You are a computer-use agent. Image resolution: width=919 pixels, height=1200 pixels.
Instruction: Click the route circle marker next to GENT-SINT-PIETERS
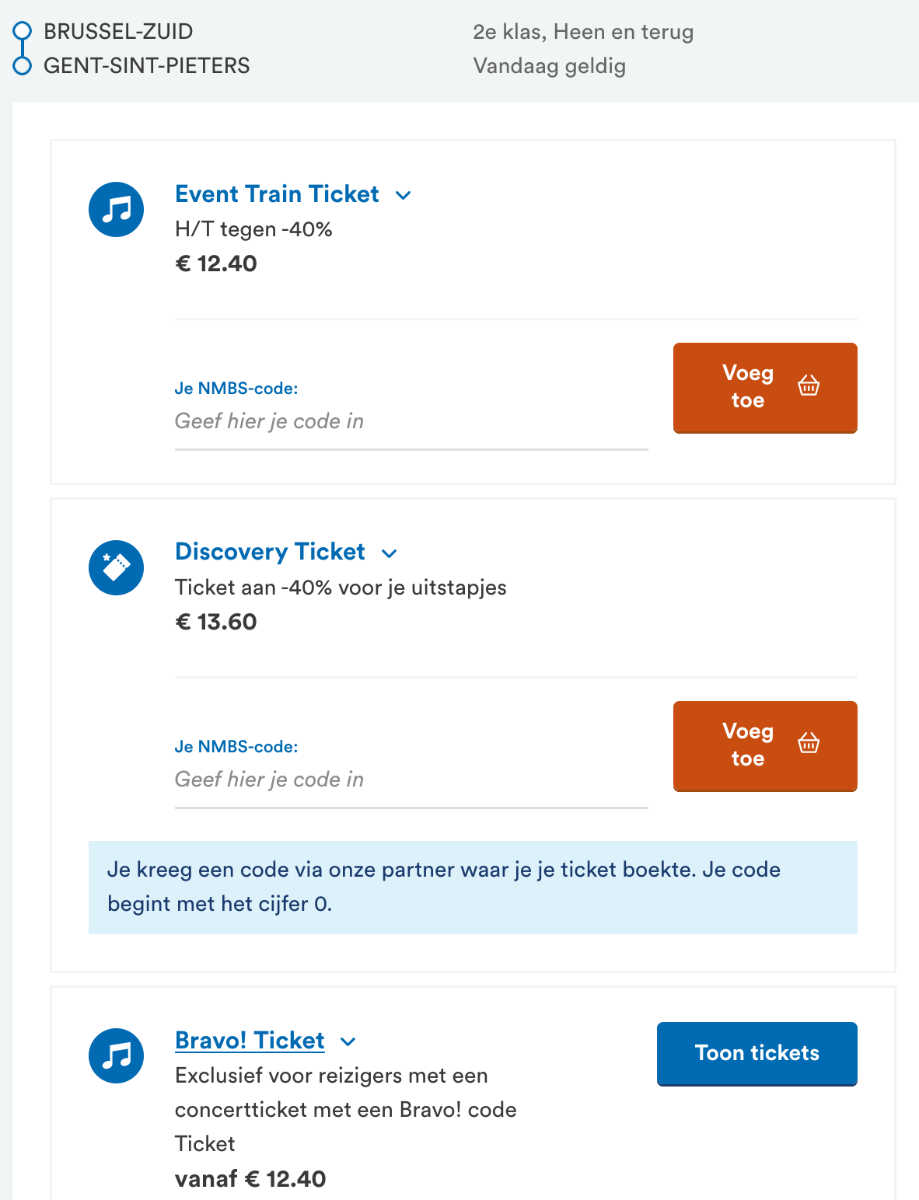pyautogui.click(x=22, y=66)
